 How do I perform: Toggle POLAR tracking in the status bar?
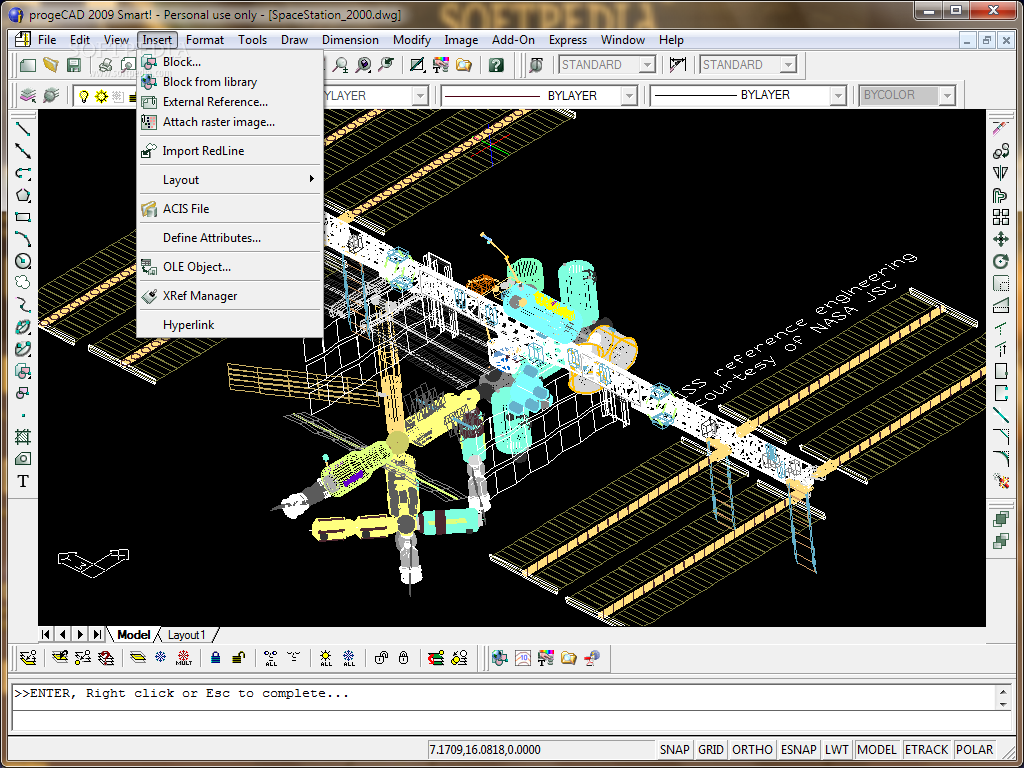pos(974,750)
